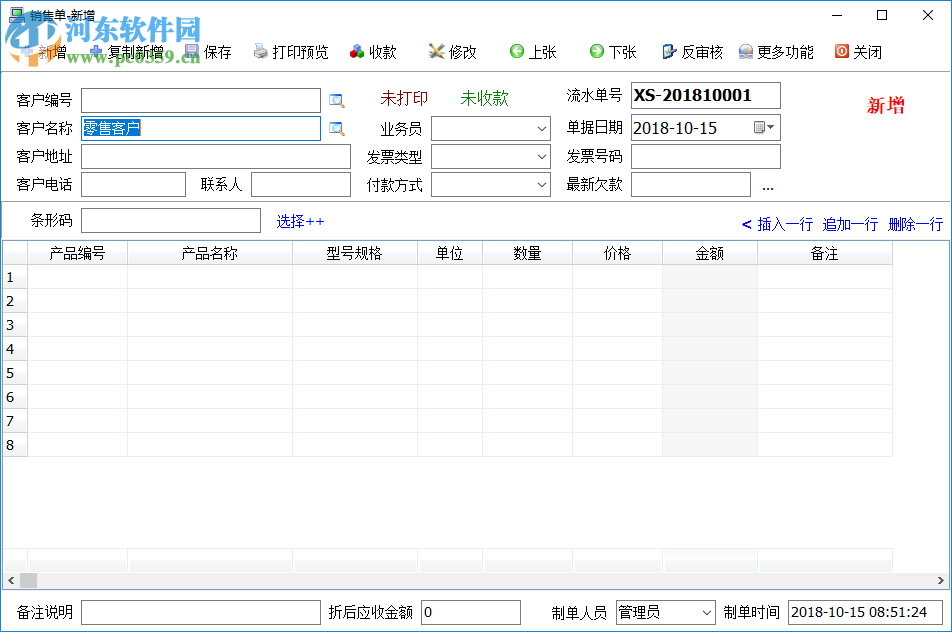
Task: Click the 选择++ product selection link
Action: coord(300,221)
